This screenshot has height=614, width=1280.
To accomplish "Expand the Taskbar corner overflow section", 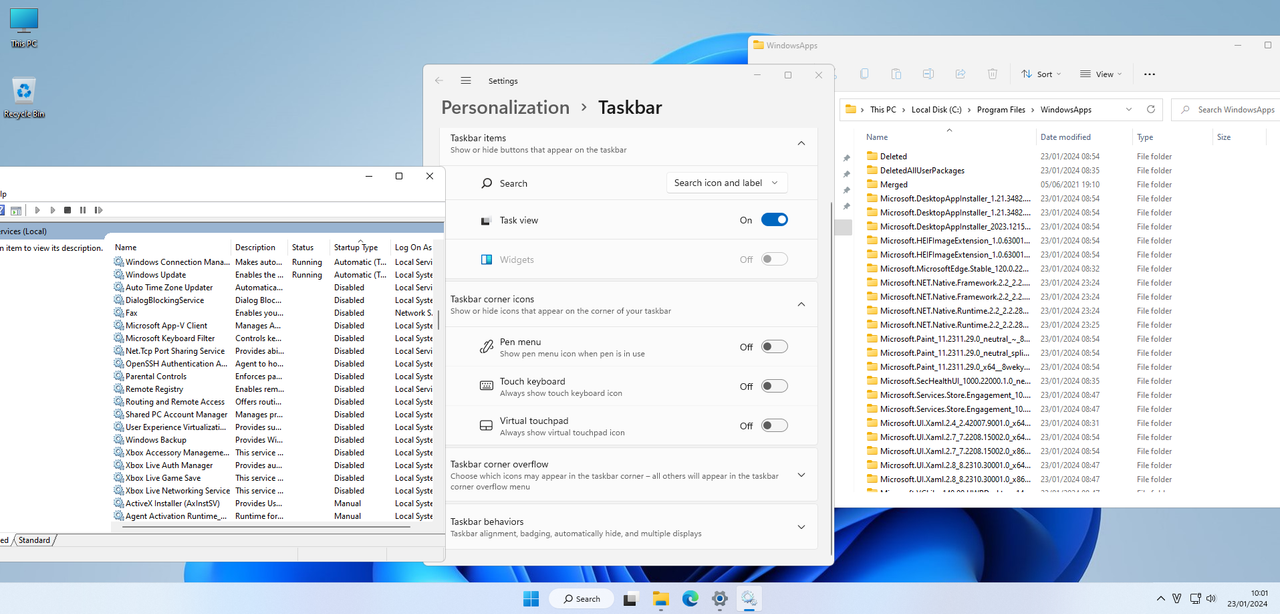I will click(x=801, y=475).
